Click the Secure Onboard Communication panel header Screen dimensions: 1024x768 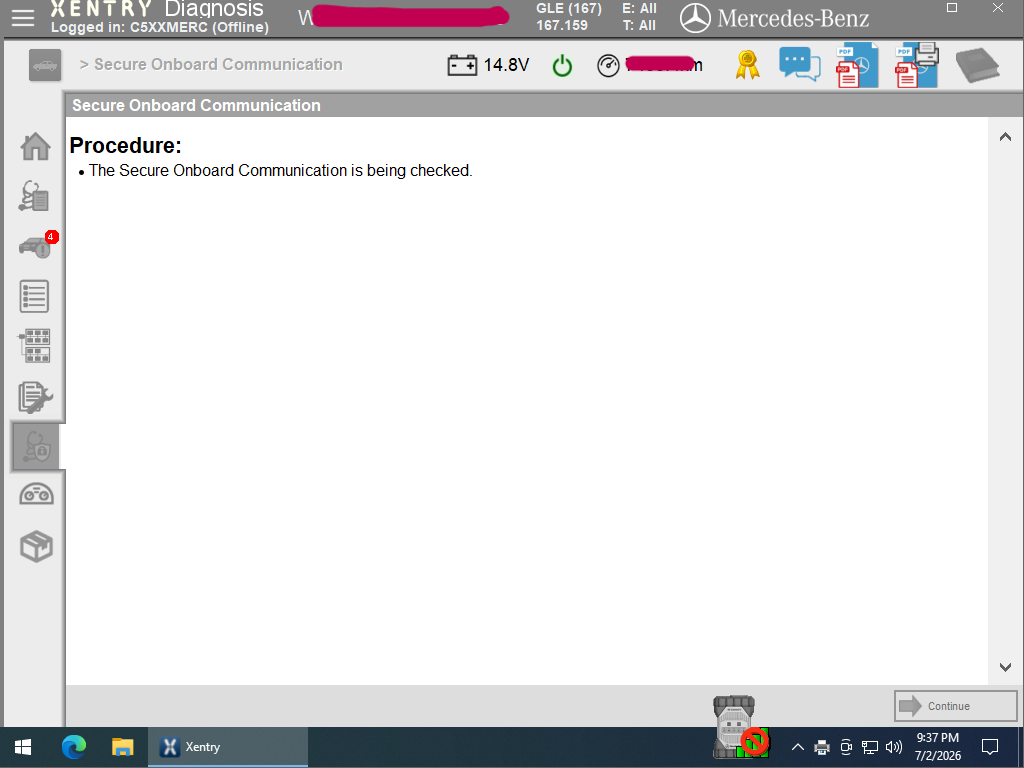click(x=545, y=105)
